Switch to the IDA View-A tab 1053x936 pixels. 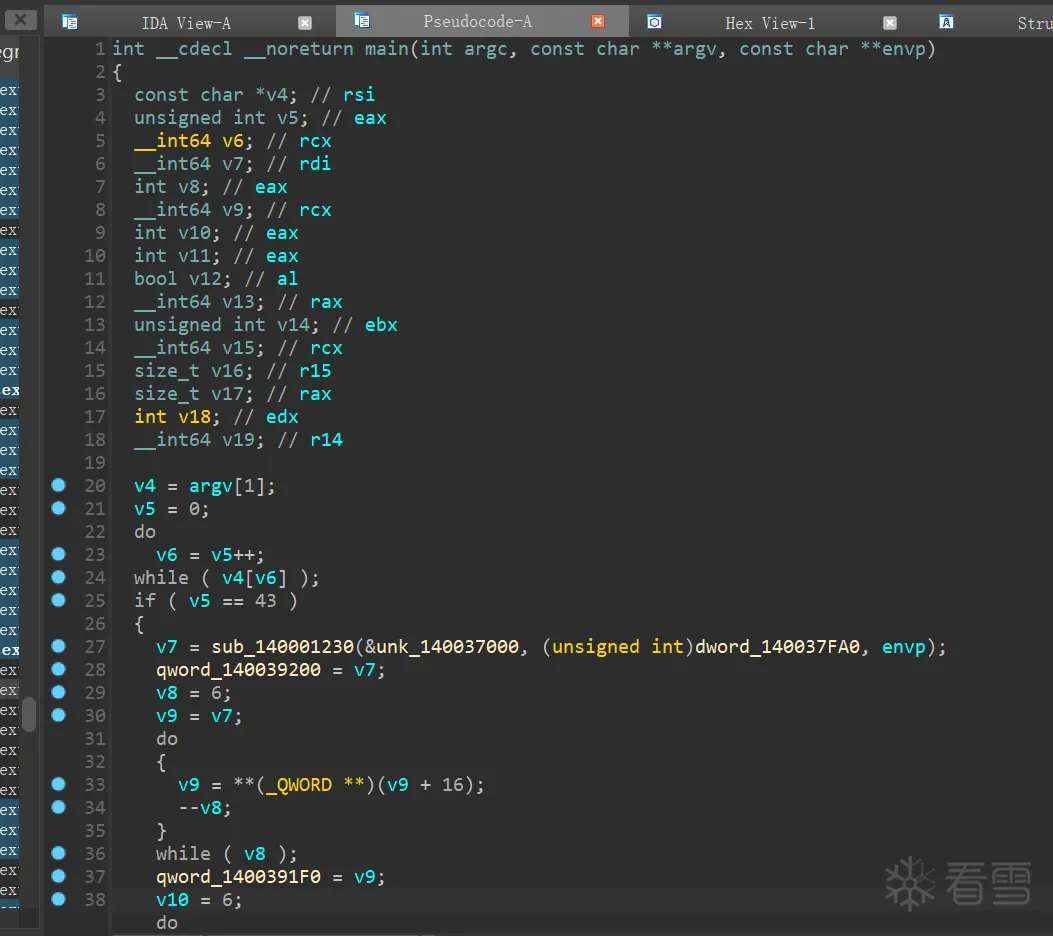pyautogui.click(x=186, y=23)
